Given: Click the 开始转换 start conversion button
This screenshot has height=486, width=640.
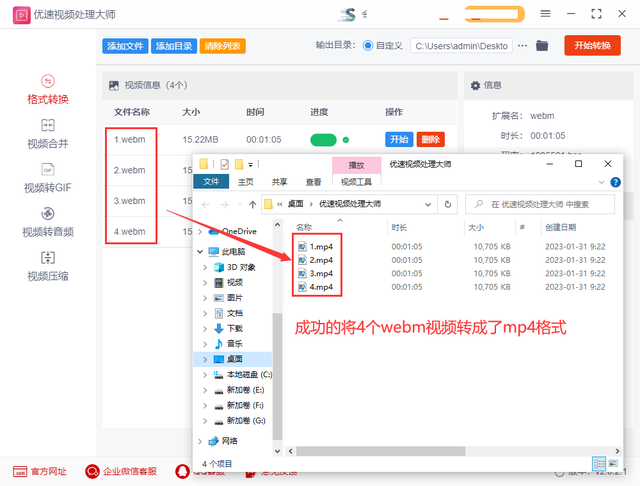Looking at the screenshot, I should pyautogui.click(x=592, y=45).
